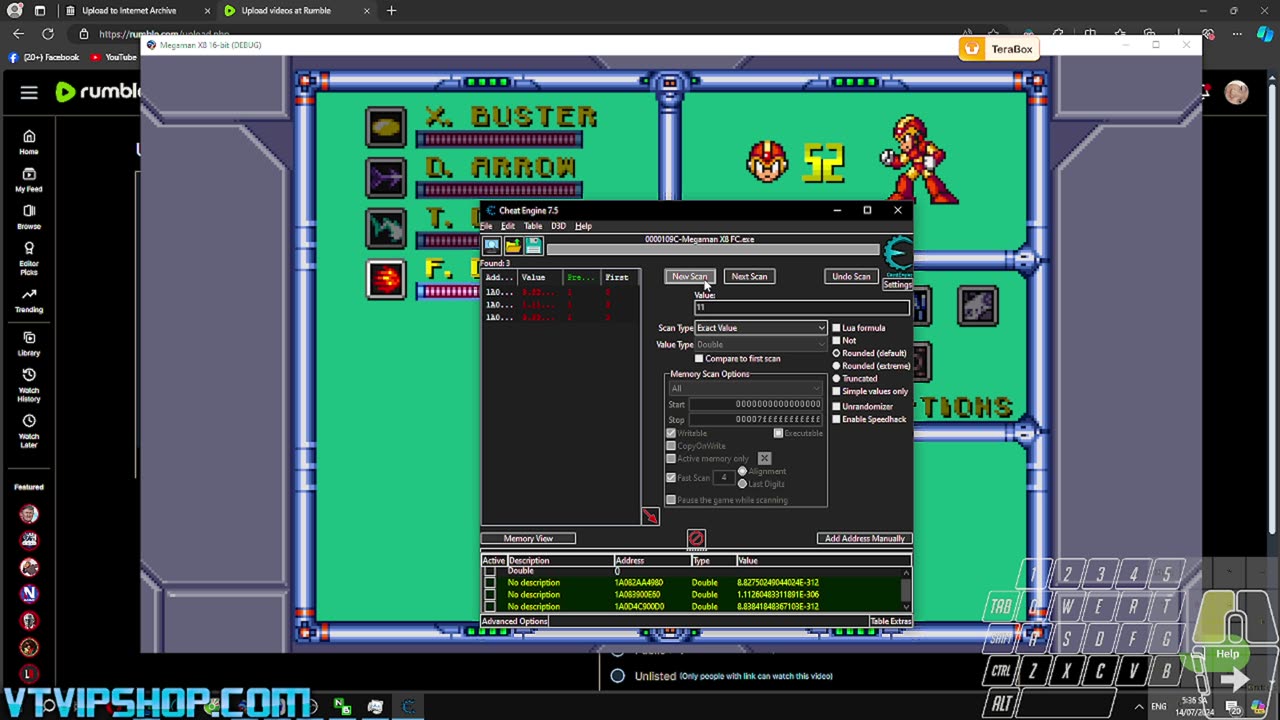This screenshot has height=720, width=1280.
Task: Enable the Lua formula checkbox
Action: coord(837,328)
